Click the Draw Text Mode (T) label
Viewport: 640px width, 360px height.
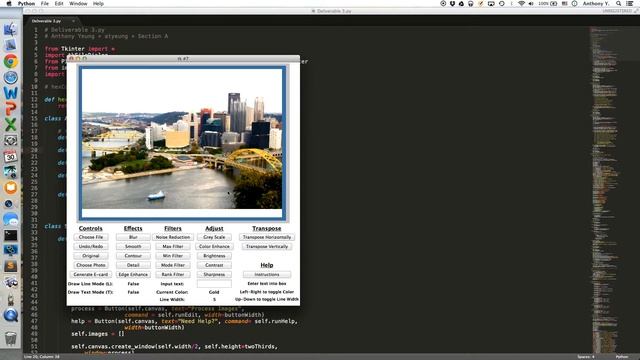click(x=90, y=292)
